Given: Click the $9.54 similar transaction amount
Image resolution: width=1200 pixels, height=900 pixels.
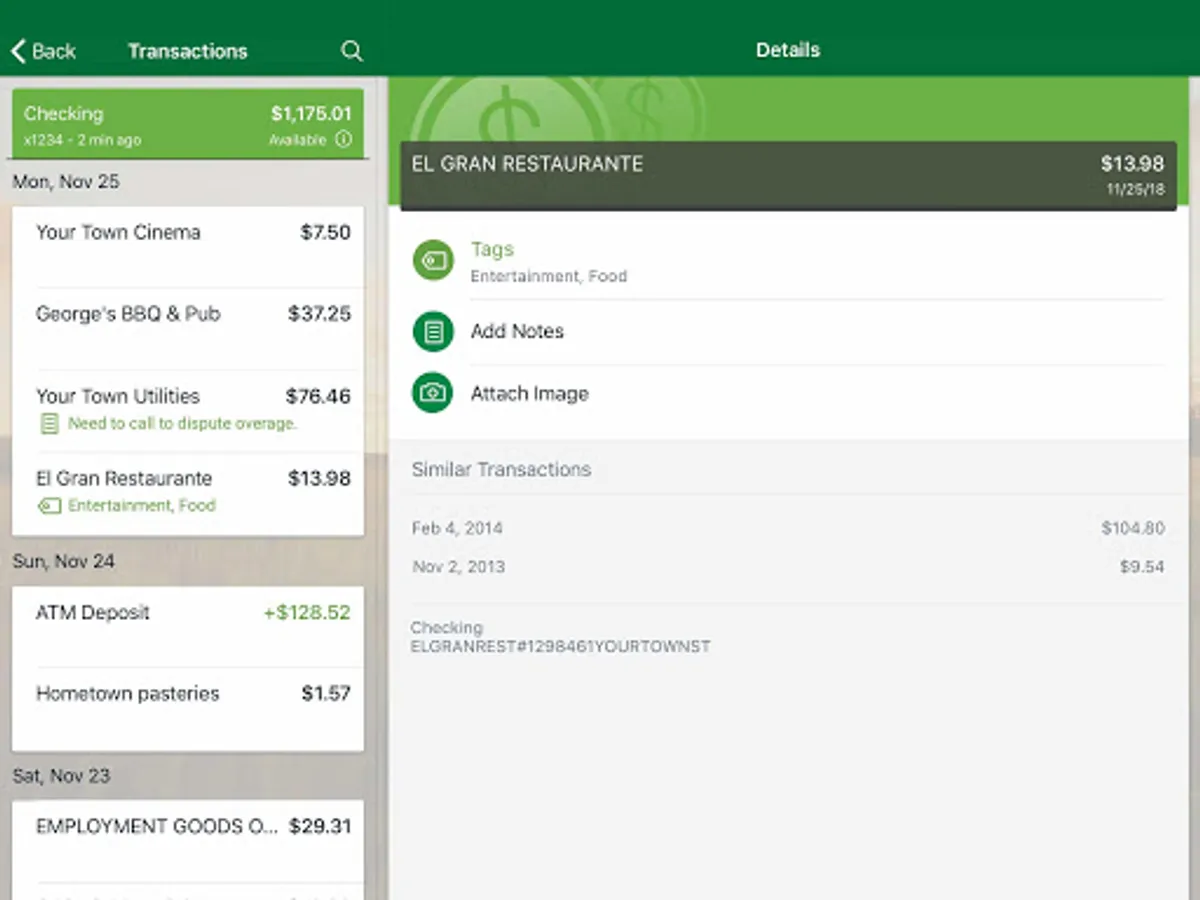Looking at the screenshot, I should pos(1142,567).
